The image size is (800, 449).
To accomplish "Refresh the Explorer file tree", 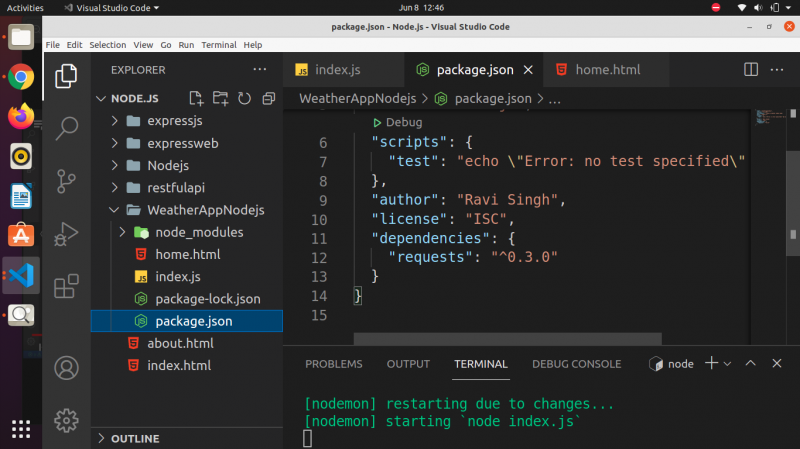I will (x=244, y=98).
